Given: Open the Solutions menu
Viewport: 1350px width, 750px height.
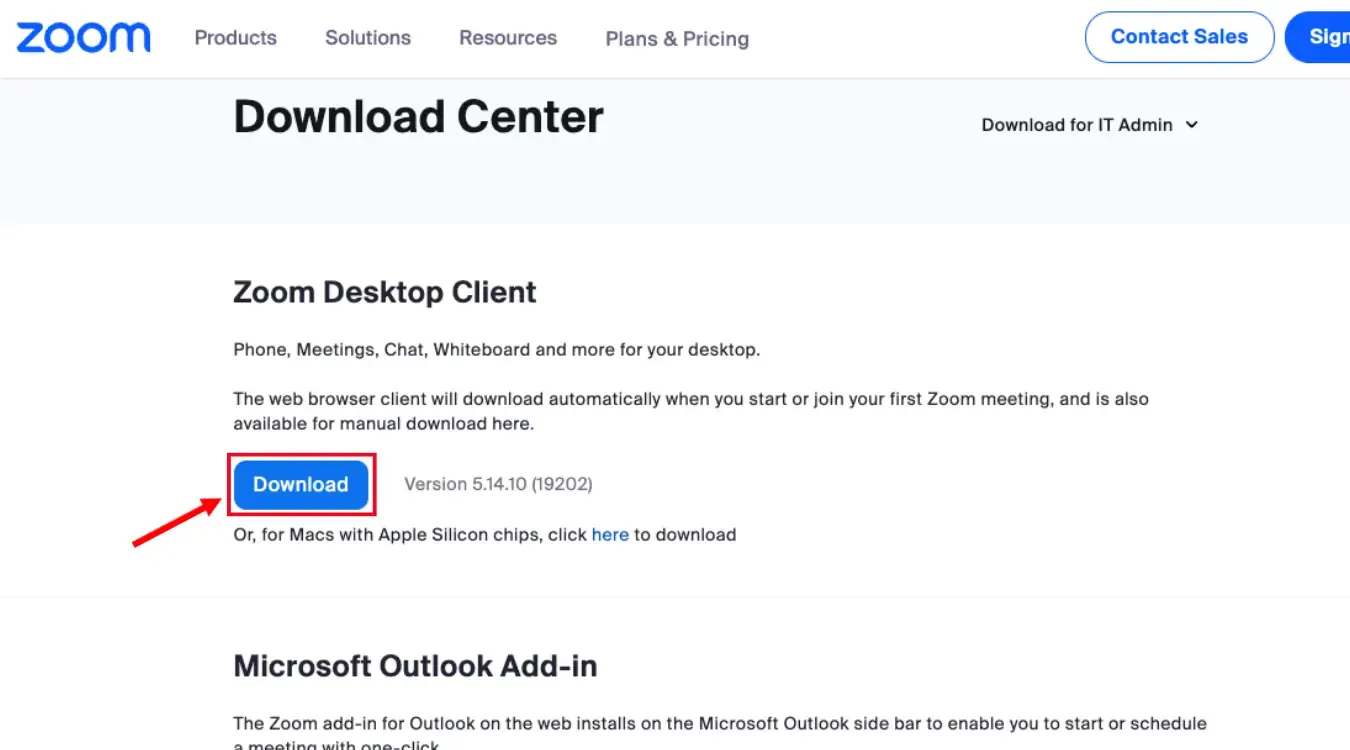Looking at the screenshot, I should [368, 38].
